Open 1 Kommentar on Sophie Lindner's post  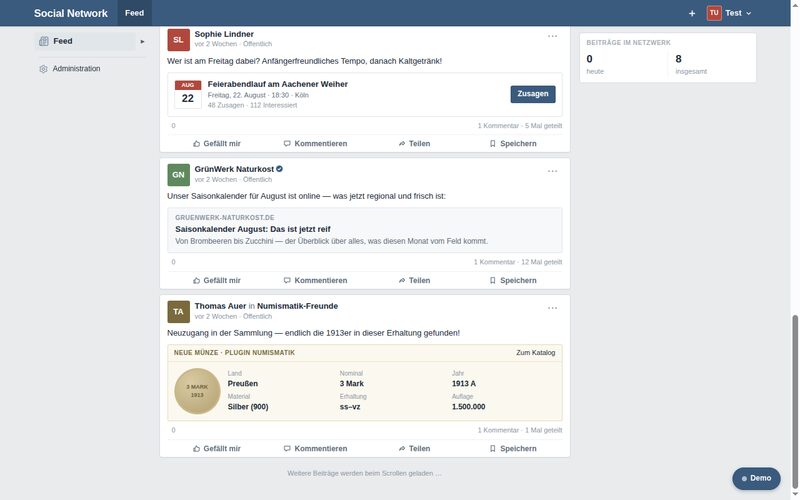coord(498,126)
